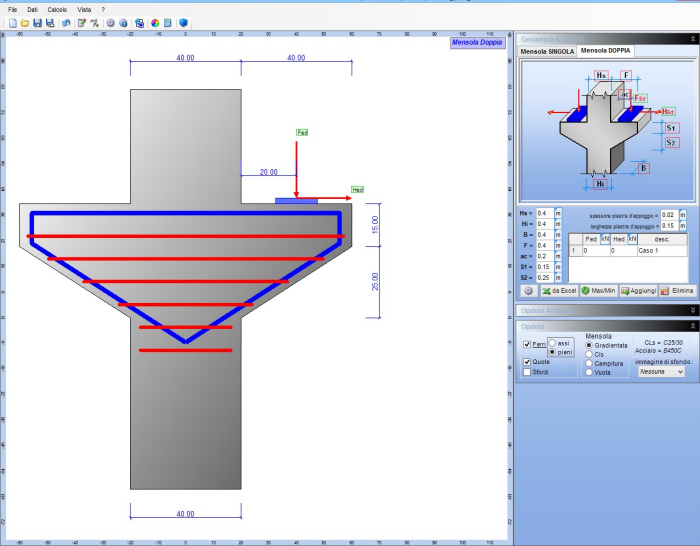The image size is (700, 546).
Task: Change kN unit beside Hed header
Action: click(x=632, y=239)
